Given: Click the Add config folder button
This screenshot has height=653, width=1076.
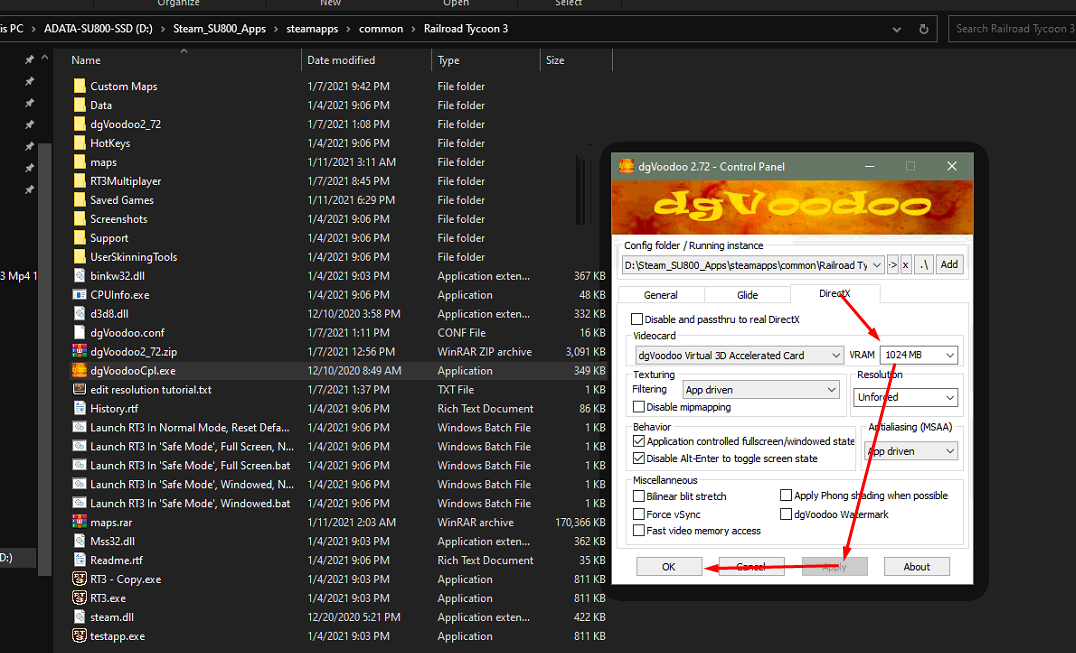Looking at the screenshot, I should click(949, 265).
